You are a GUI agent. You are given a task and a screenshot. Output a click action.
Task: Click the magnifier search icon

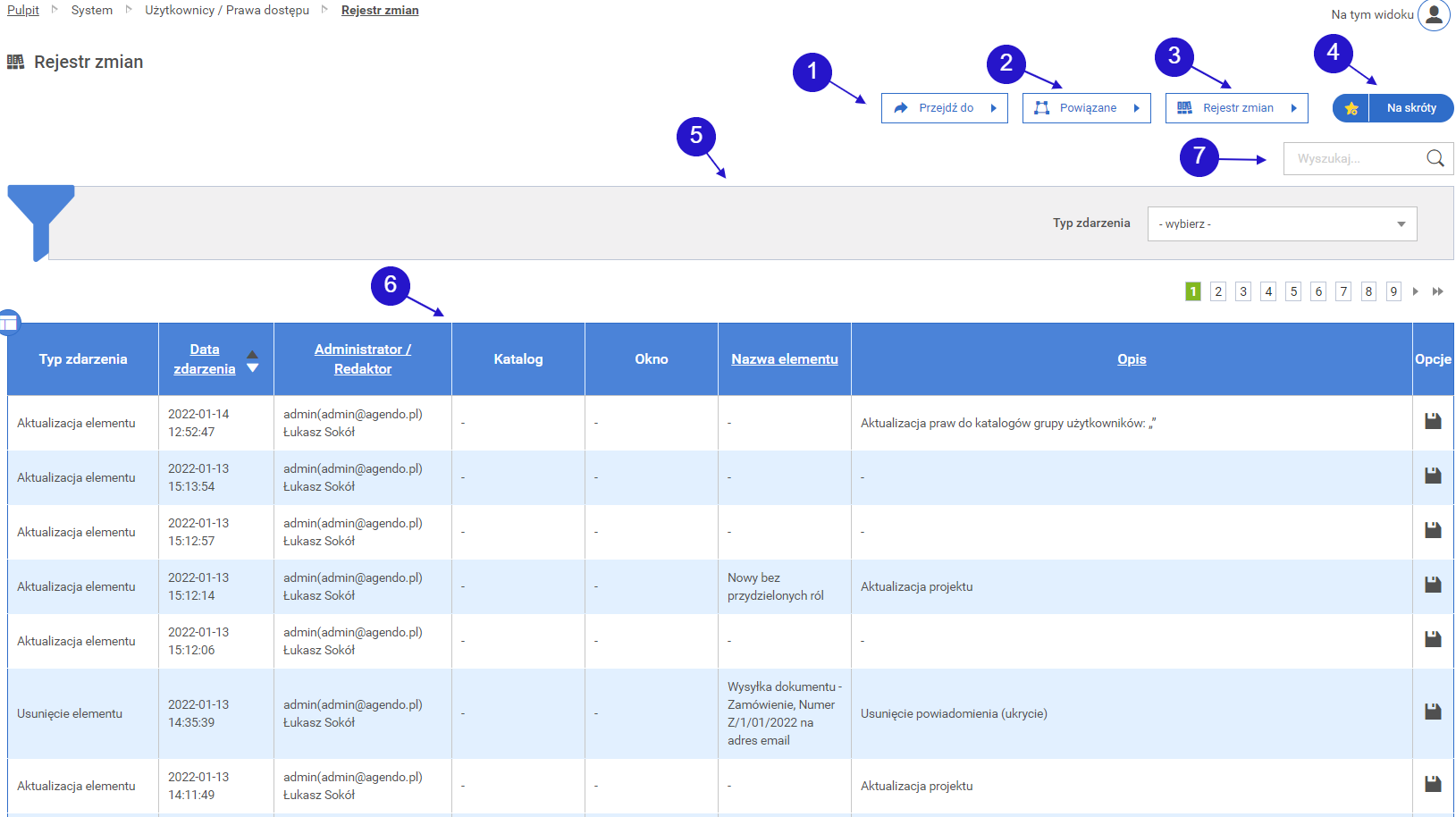pos(1435,158)
